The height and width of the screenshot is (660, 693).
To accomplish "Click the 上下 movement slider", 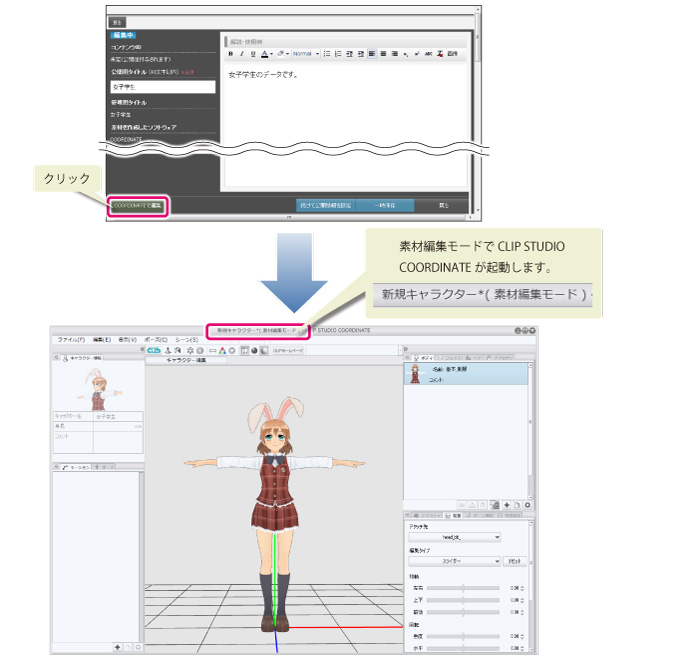I will click(x=463, y=600).
